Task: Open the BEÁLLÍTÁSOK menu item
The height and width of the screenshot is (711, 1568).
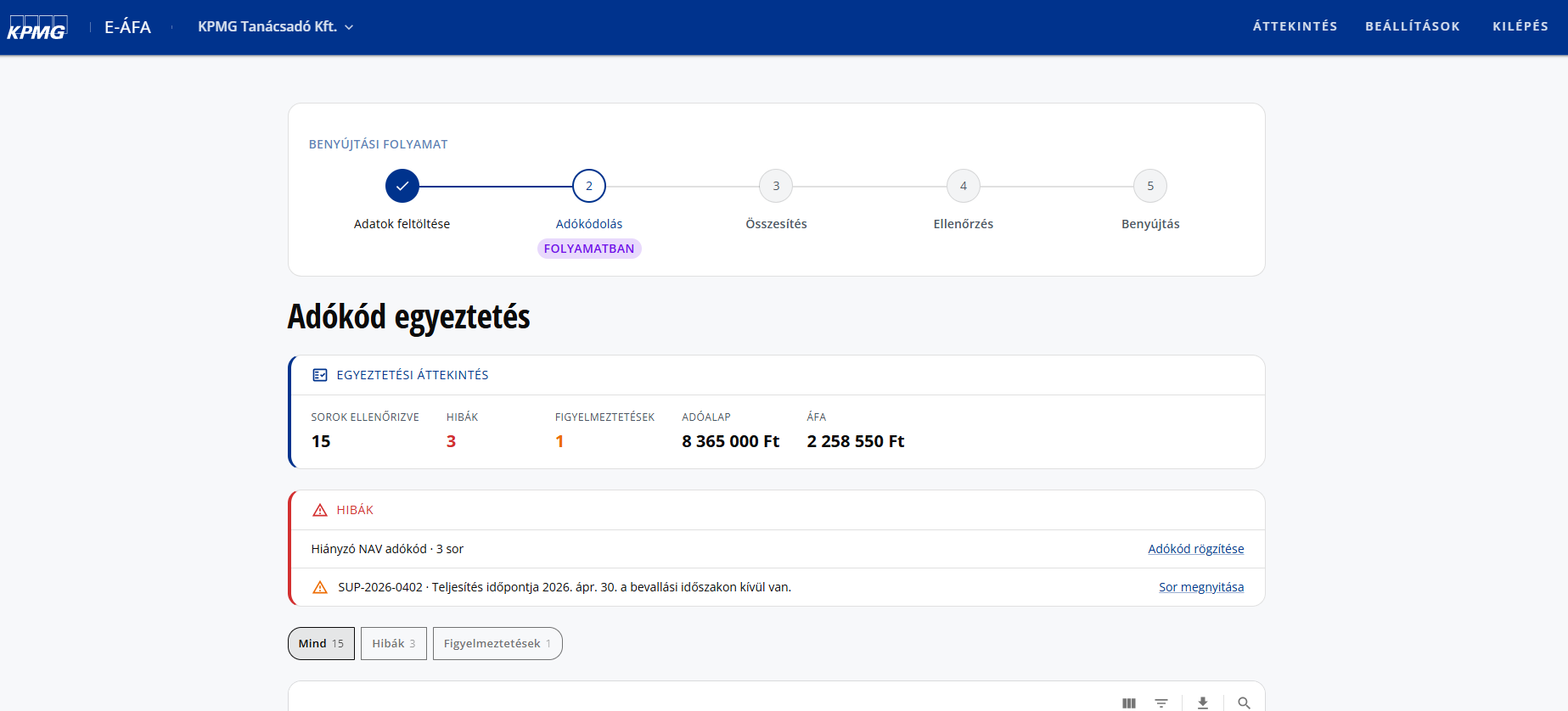Action: point(1413,26)
